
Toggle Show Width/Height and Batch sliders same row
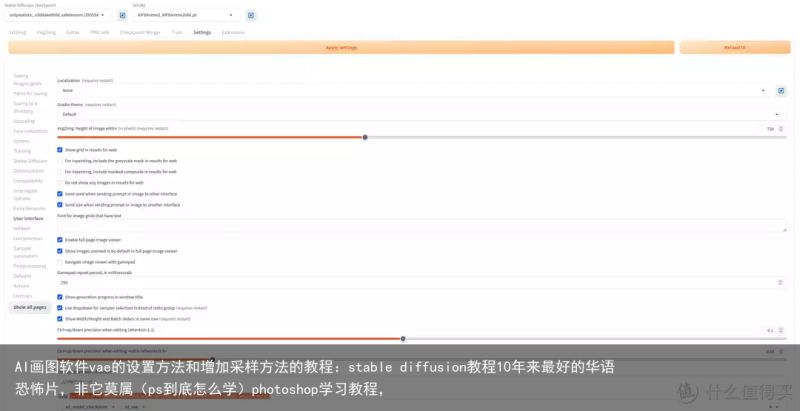(60, 319)
